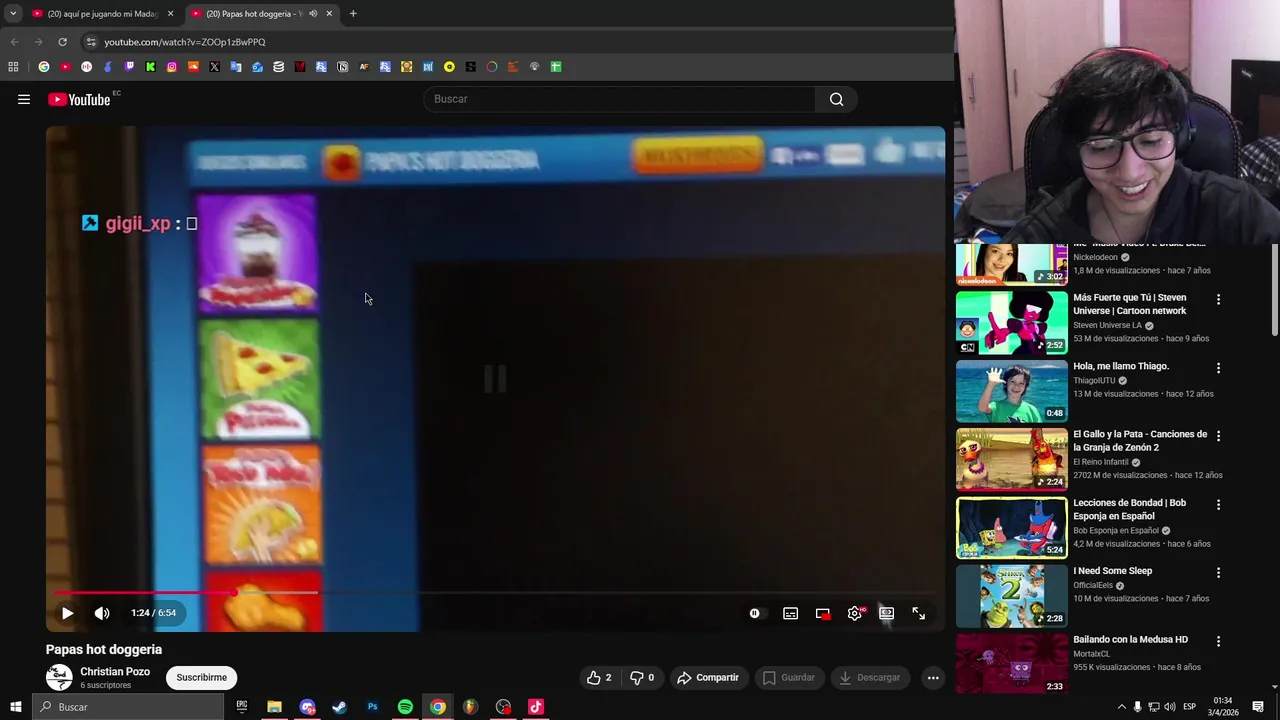Viewport: 1280px width, 720px height.
Task: Open the X (Twitter) bookmark
Action: (214, 67)
